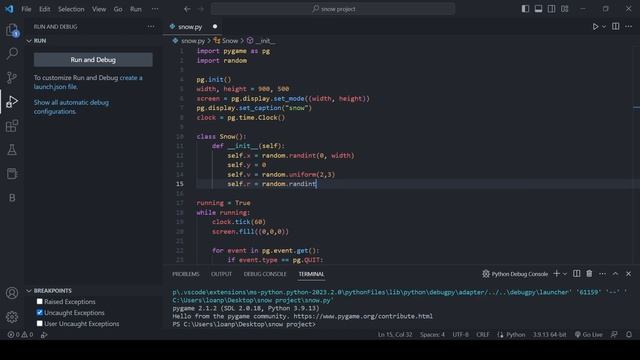Toggle secondary side bar layout icon
The width and height of the screenshot is (640, 360).
tap(551, 9)
